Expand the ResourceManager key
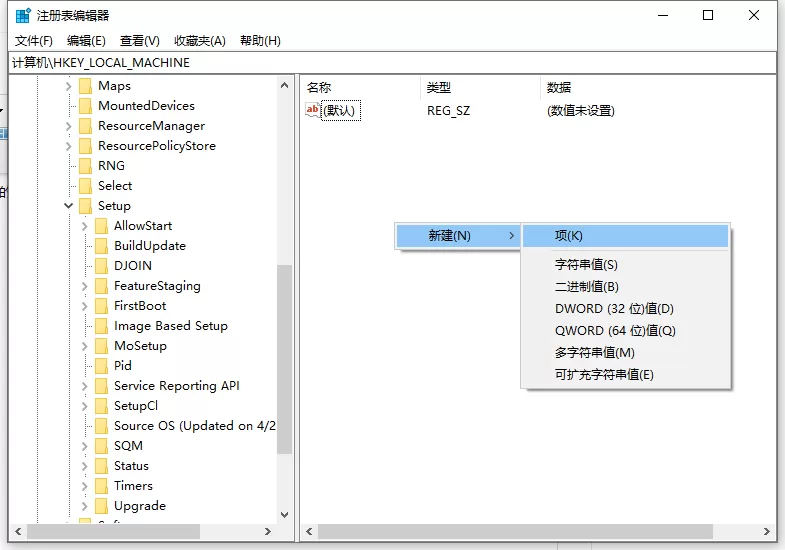The width and height of the screenshot is (785, 550). [69, 126]
